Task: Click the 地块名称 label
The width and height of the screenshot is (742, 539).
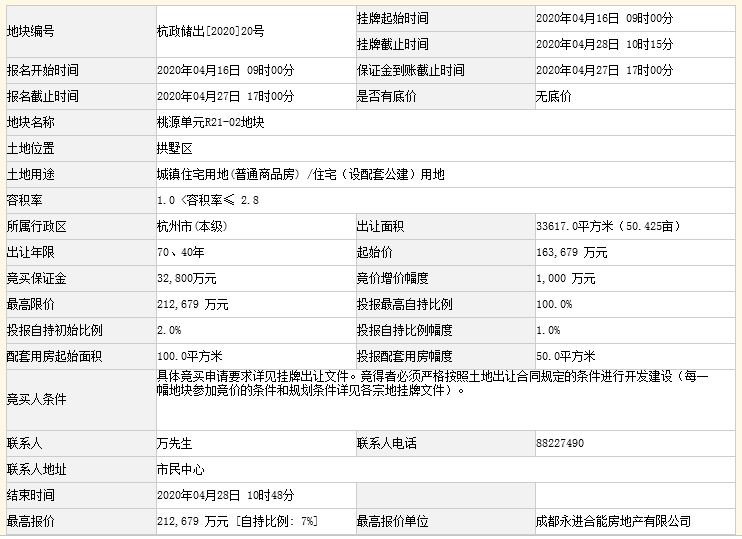Action: (31, 123)
